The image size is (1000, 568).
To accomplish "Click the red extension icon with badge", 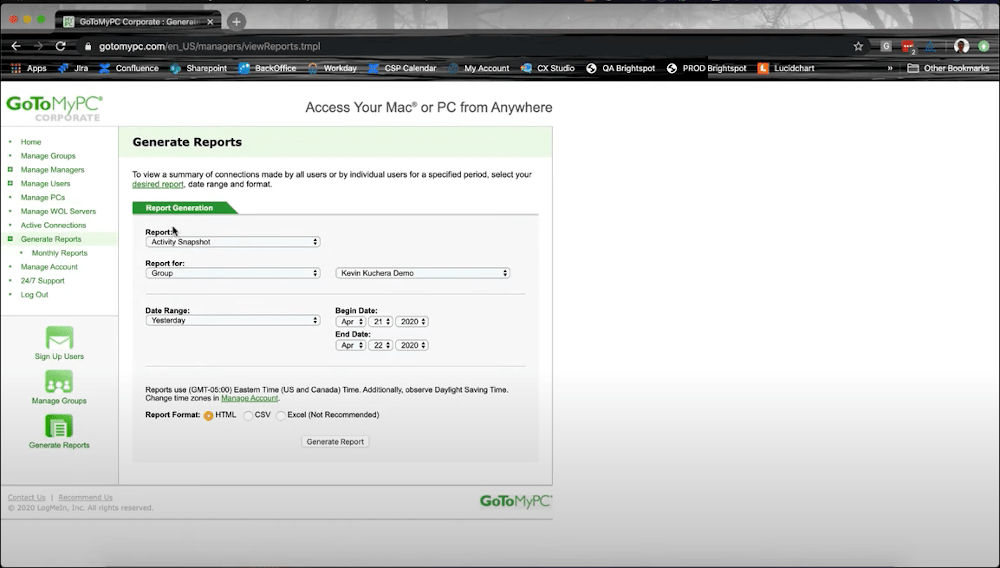I will pos(908,47).
